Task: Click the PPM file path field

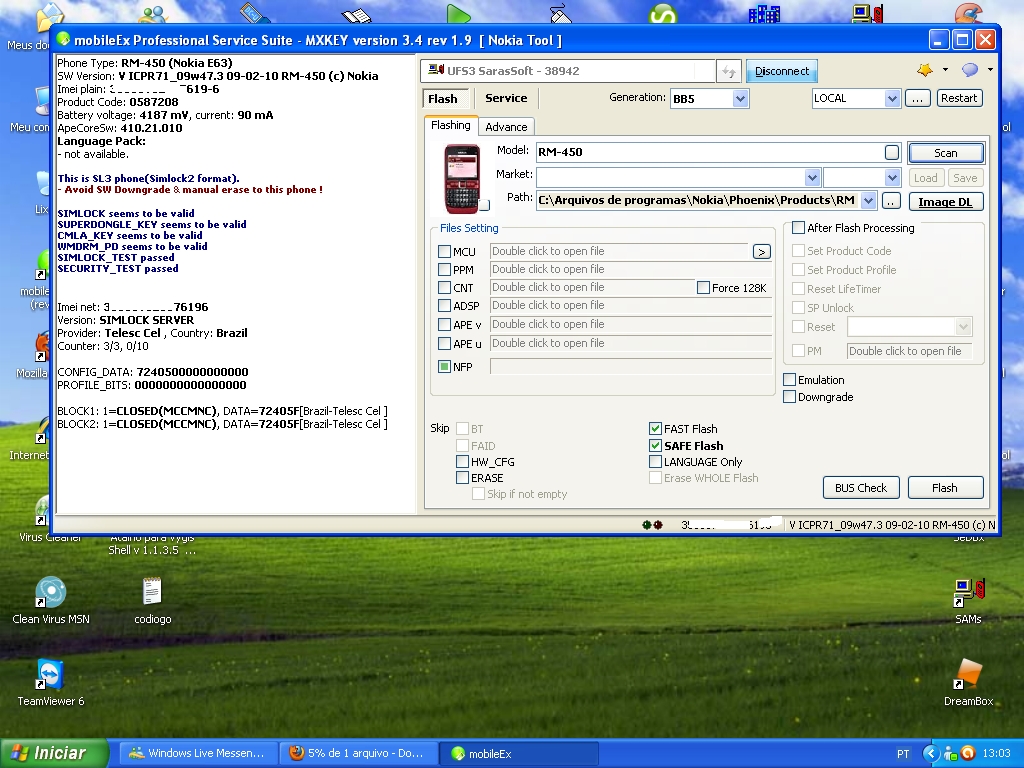Action: tap(631, 269)
